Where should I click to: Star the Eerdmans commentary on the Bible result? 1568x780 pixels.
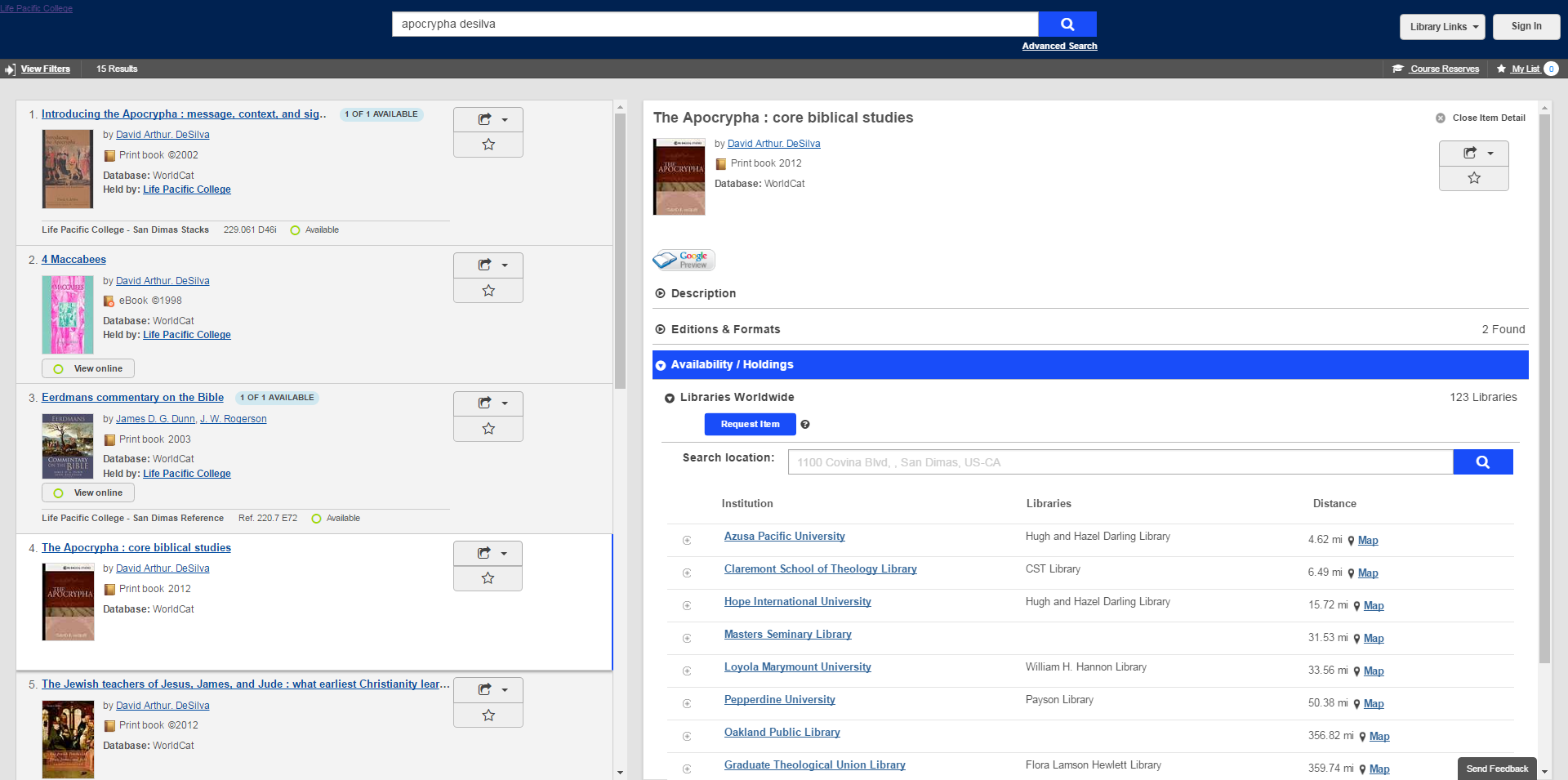pyautogui.click(x=488, y=429)
